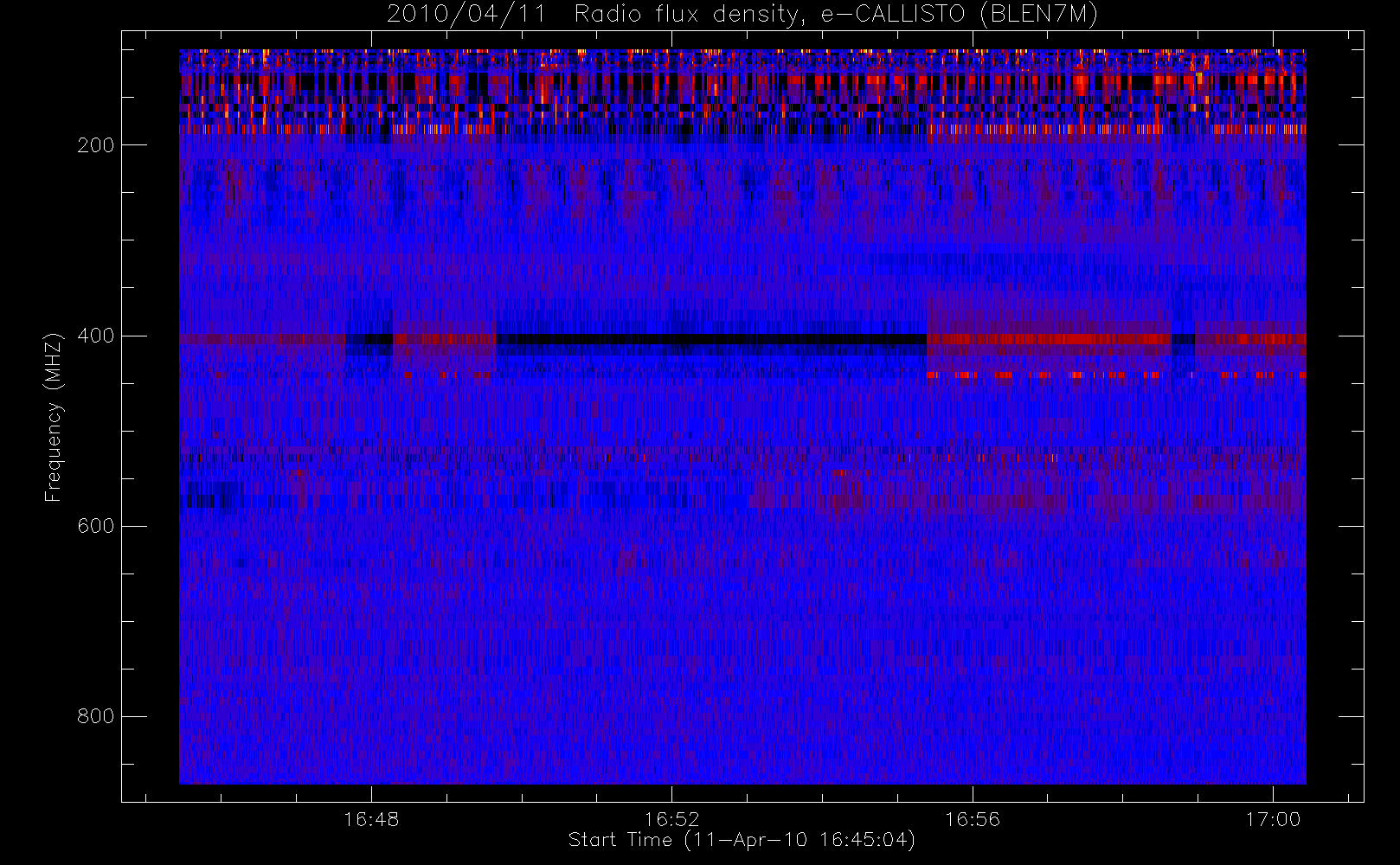Click the "16:56" time tick label
The height and width of the screenshot is (865, 1400).
tap(972, 819)
